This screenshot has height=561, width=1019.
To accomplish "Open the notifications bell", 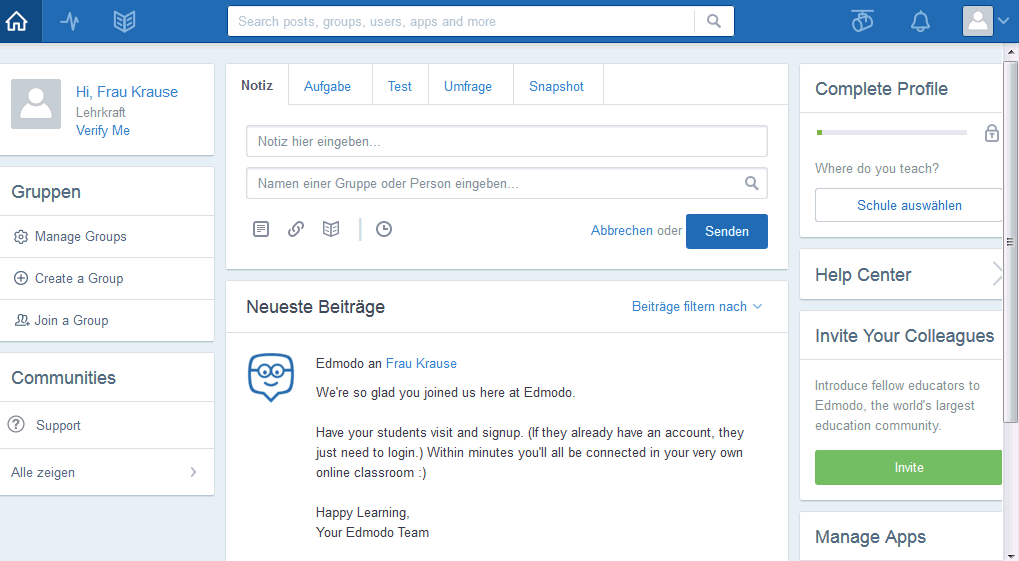I will point(920,21).
